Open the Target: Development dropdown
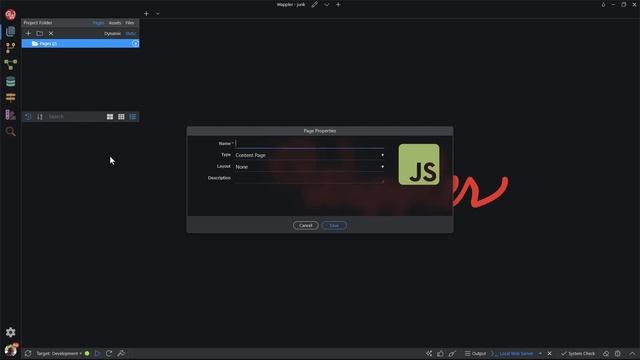Viewport: 640px width, 360px height. (59, 353)
